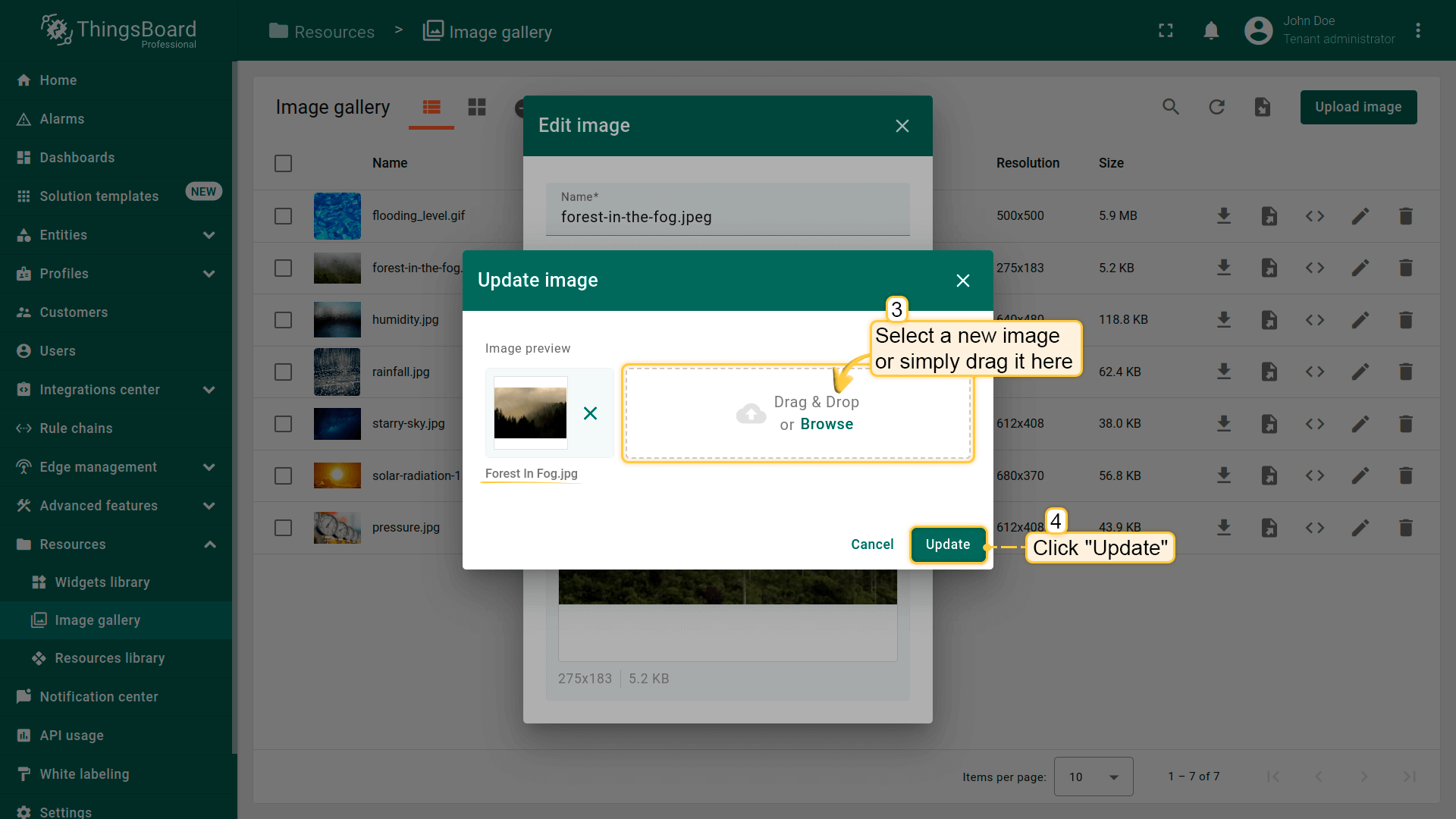Open Widgets library in sidebar
Screen dimensions: 1456x819
102,582
